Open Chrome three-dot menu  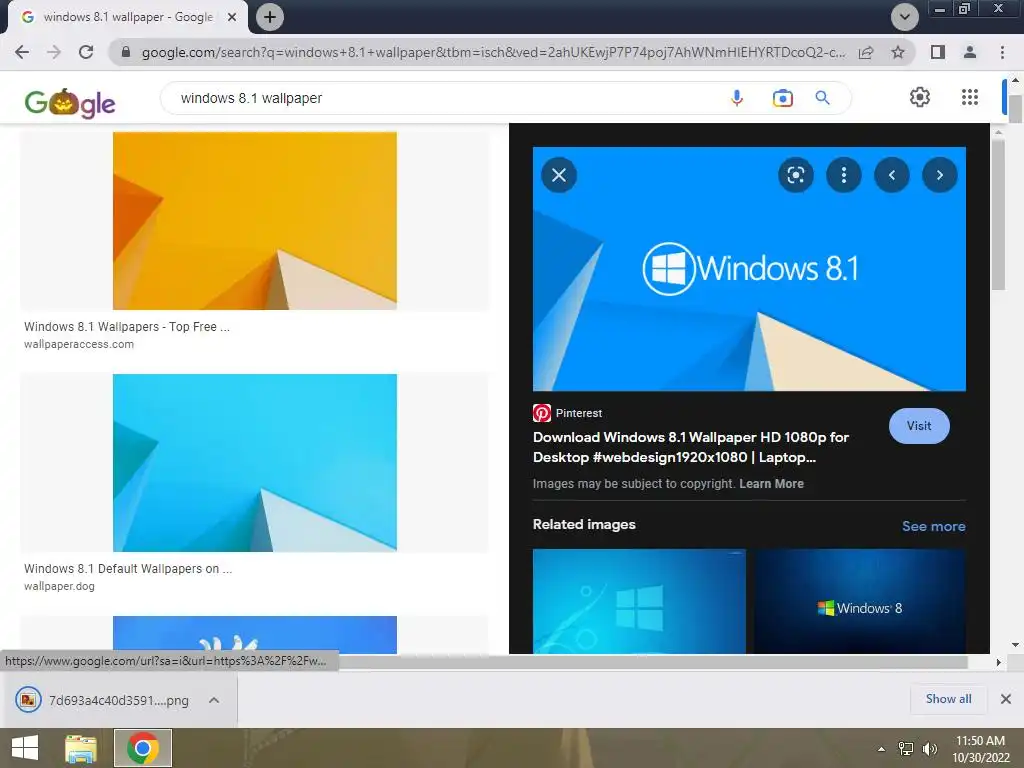click(x=1002, y=52)
